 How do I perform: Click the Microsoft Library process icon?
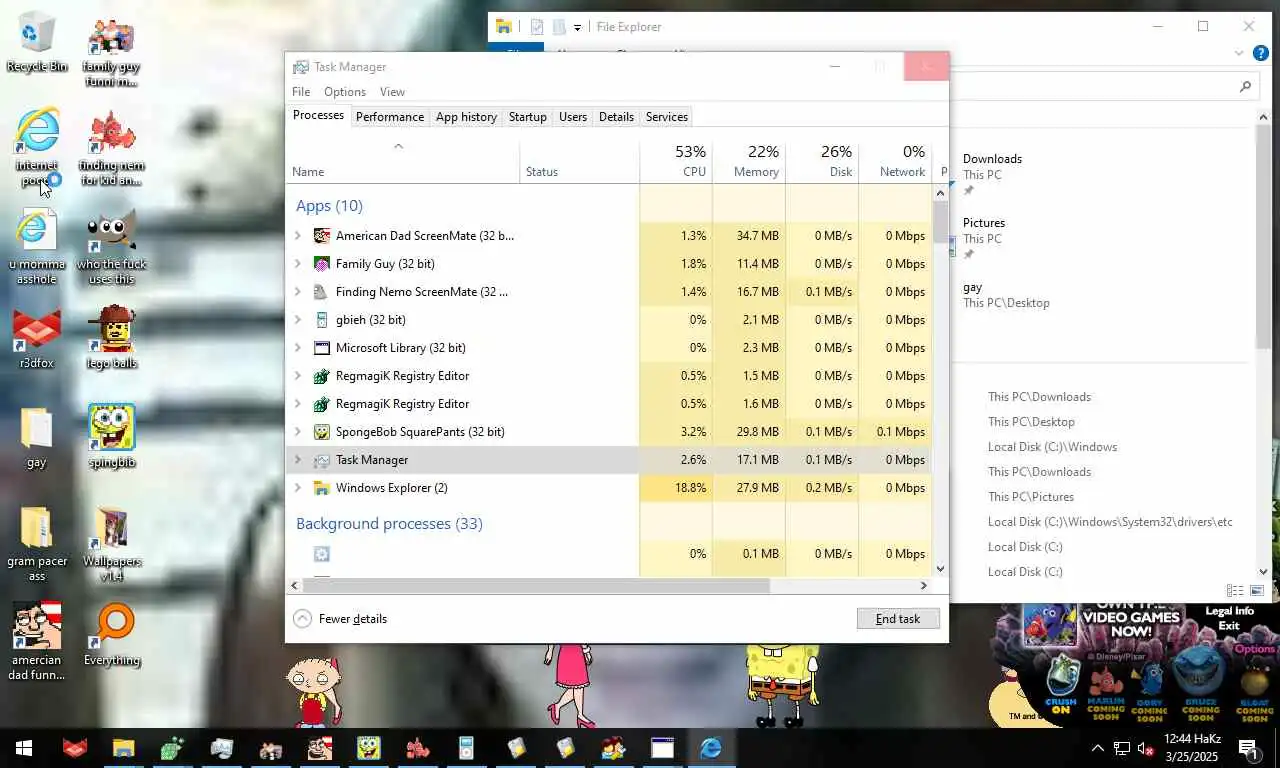(x=321, y=348)
